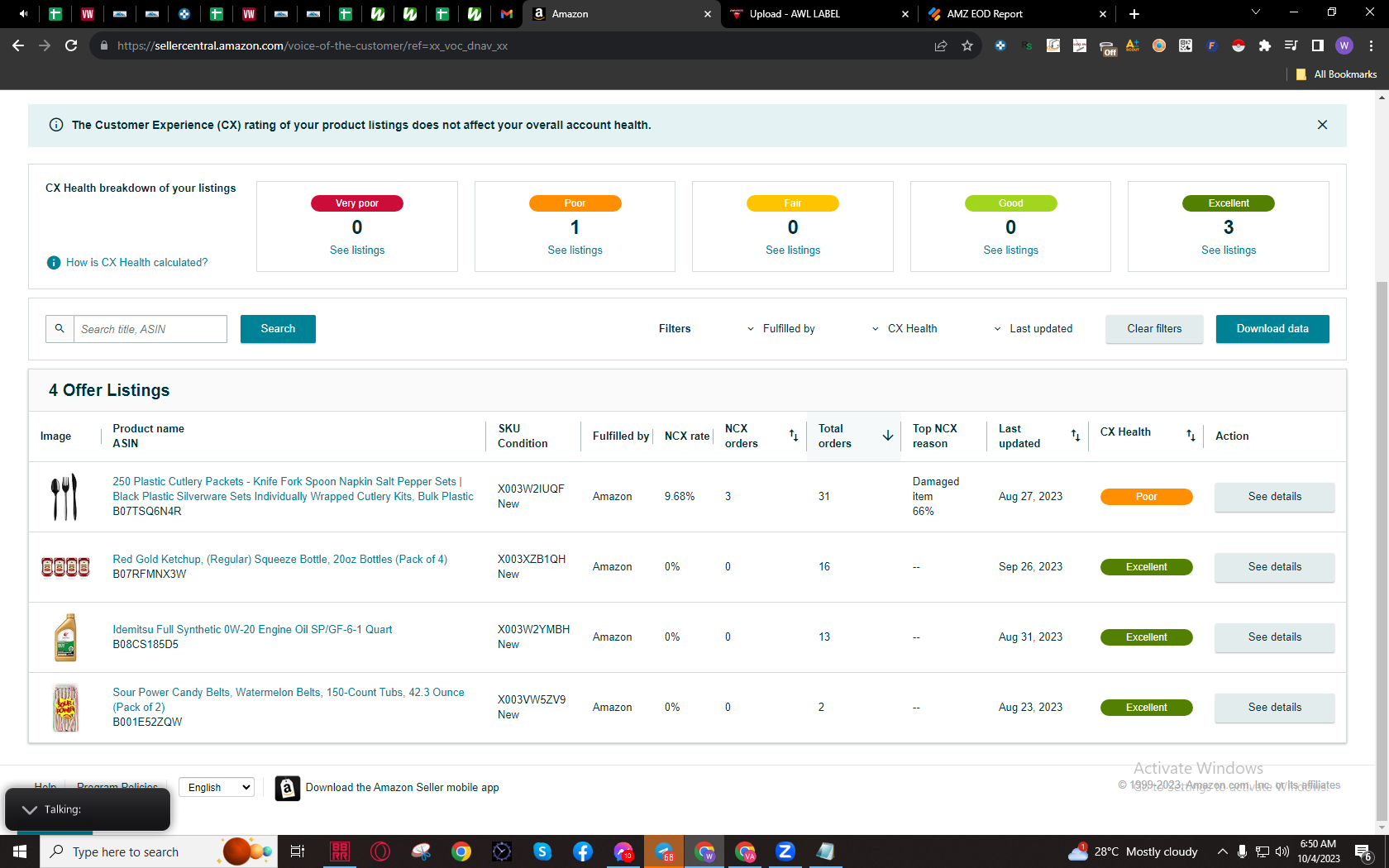Clear all filters
Image resolution: width=1389 pixels, height=868 pixels.
(x=1154, y=329)
